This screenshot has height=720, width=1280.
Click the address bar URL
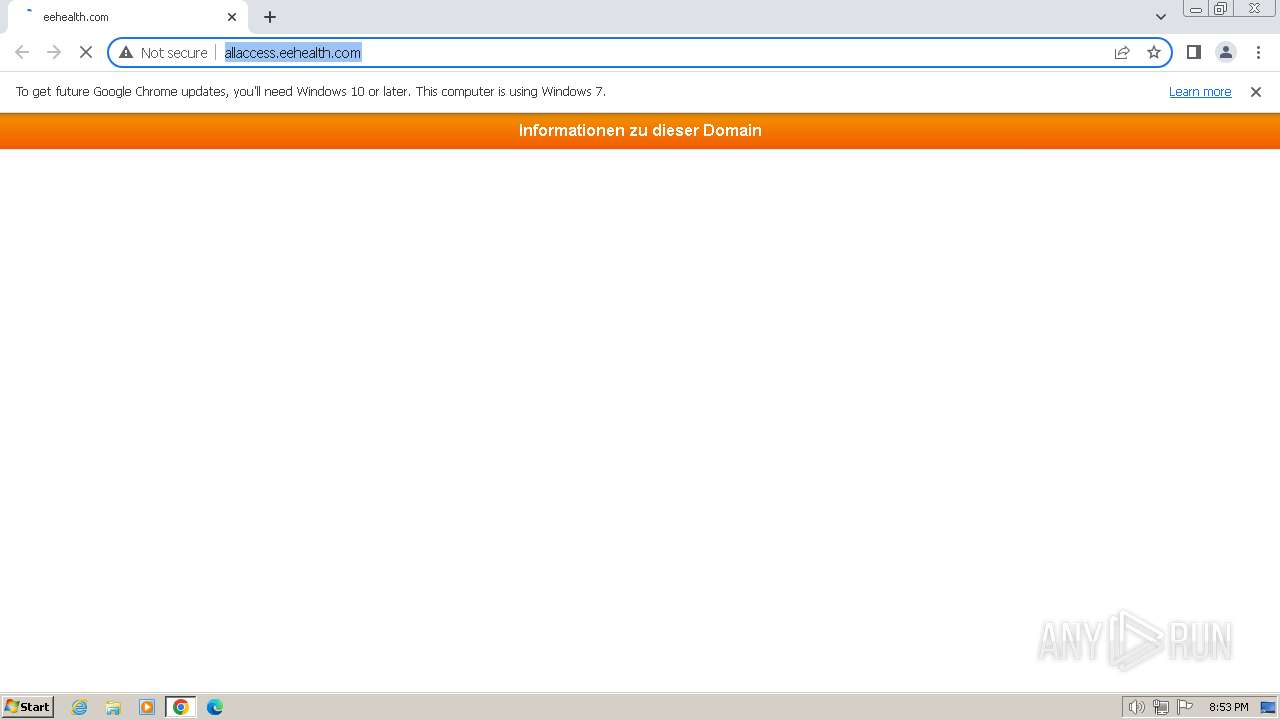[x=293, y=52]
